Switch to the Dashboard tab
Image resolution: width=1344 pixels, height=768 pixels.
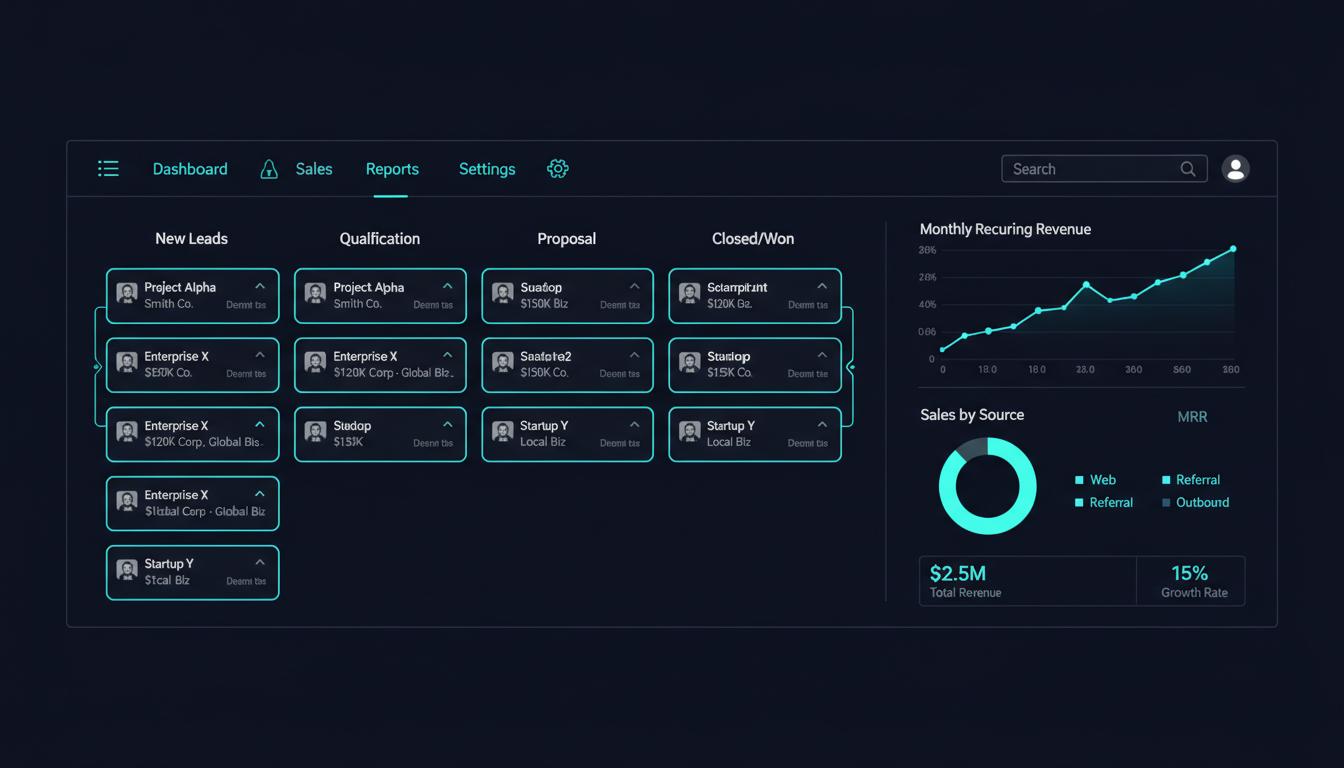(190, 169)
